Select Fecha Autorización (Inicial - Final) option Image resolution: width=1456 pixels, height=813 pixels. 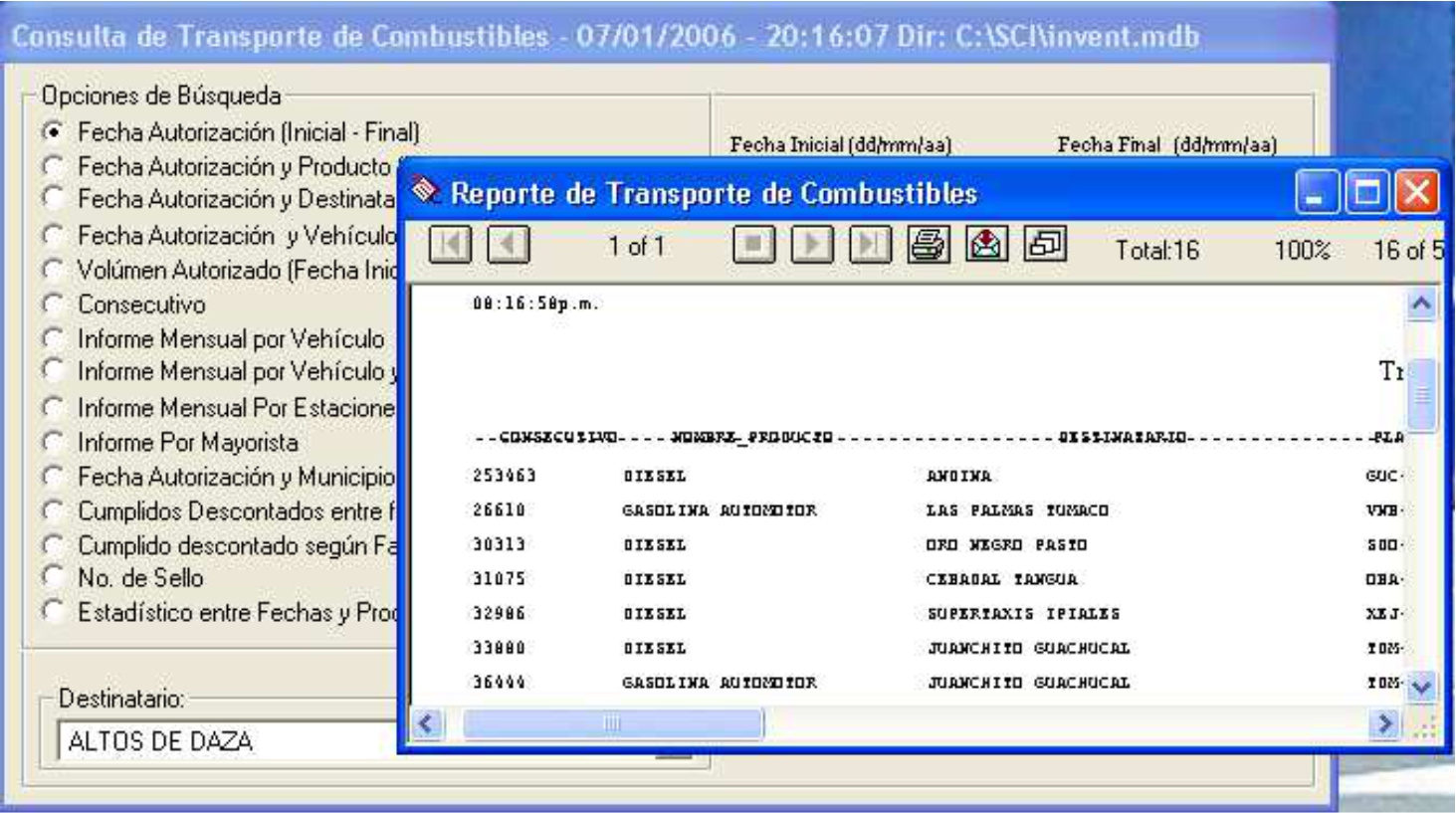[54, 132]
